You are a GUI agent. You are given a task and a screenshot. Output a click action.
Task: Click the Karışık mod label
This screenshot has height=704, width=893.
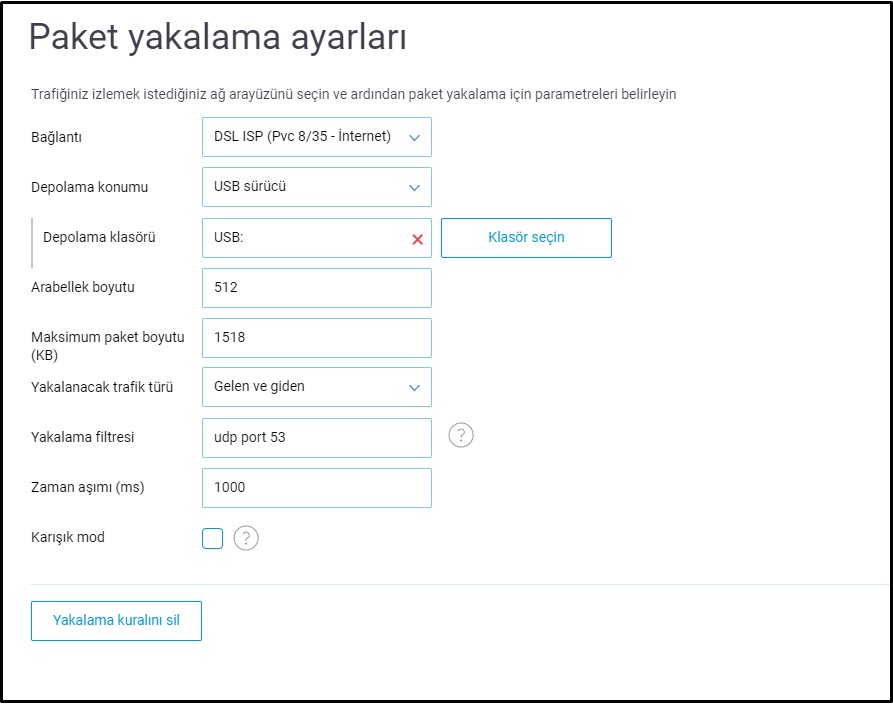point(68,537)
